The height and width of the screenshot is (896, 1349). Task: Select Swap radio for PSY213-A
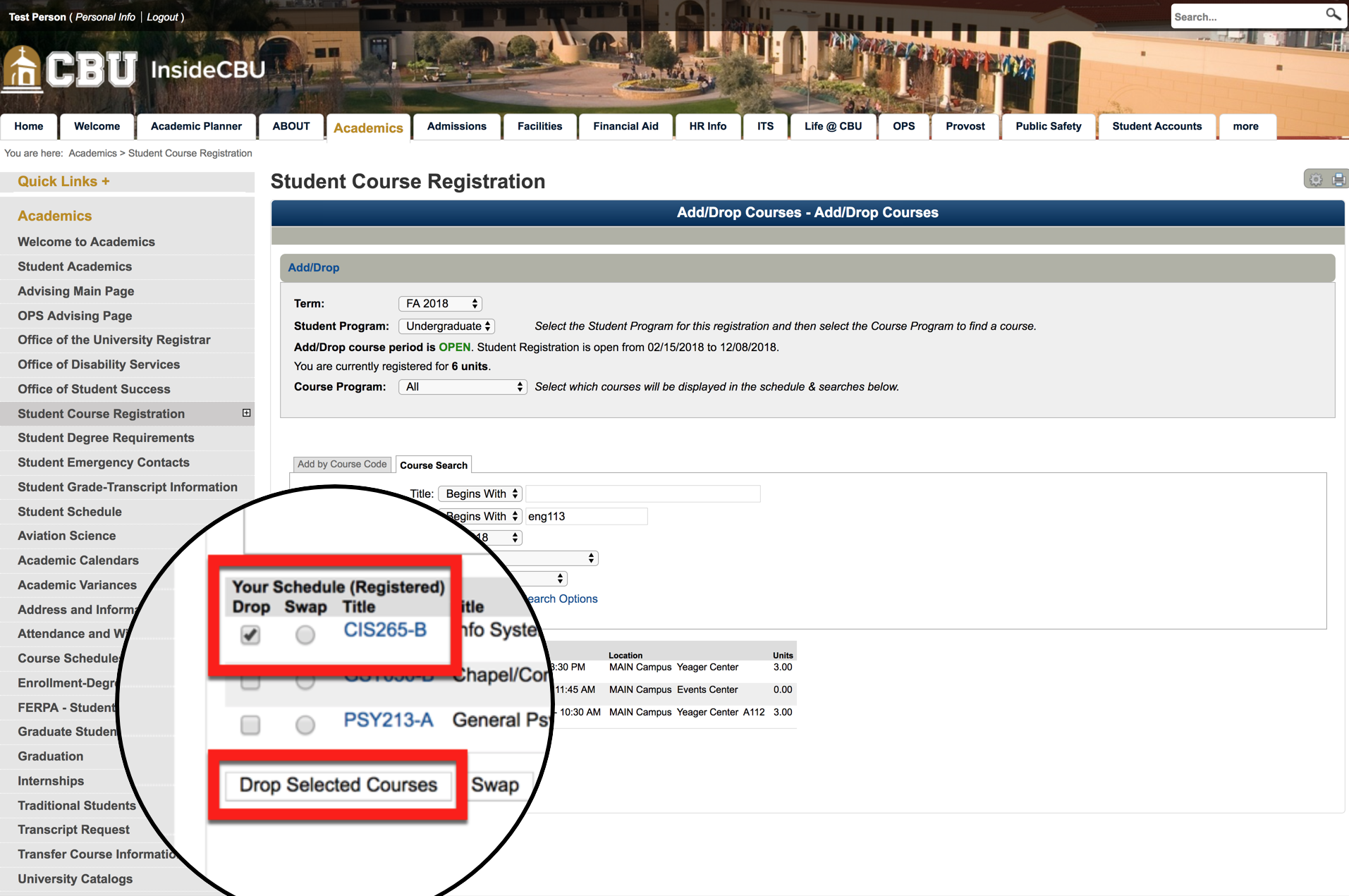click(x=305, y=725)
